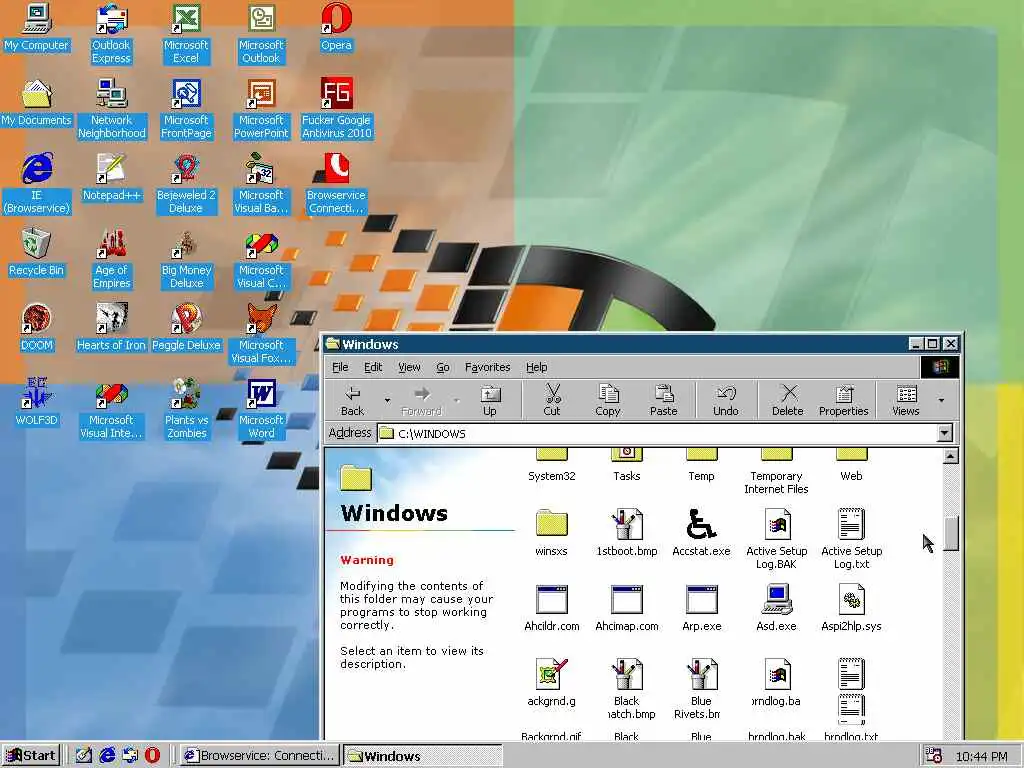This screenshot has width=1024, height=768.
Task: Select Active Setup Log.BAK file
Action: click(x=776, y=539)
